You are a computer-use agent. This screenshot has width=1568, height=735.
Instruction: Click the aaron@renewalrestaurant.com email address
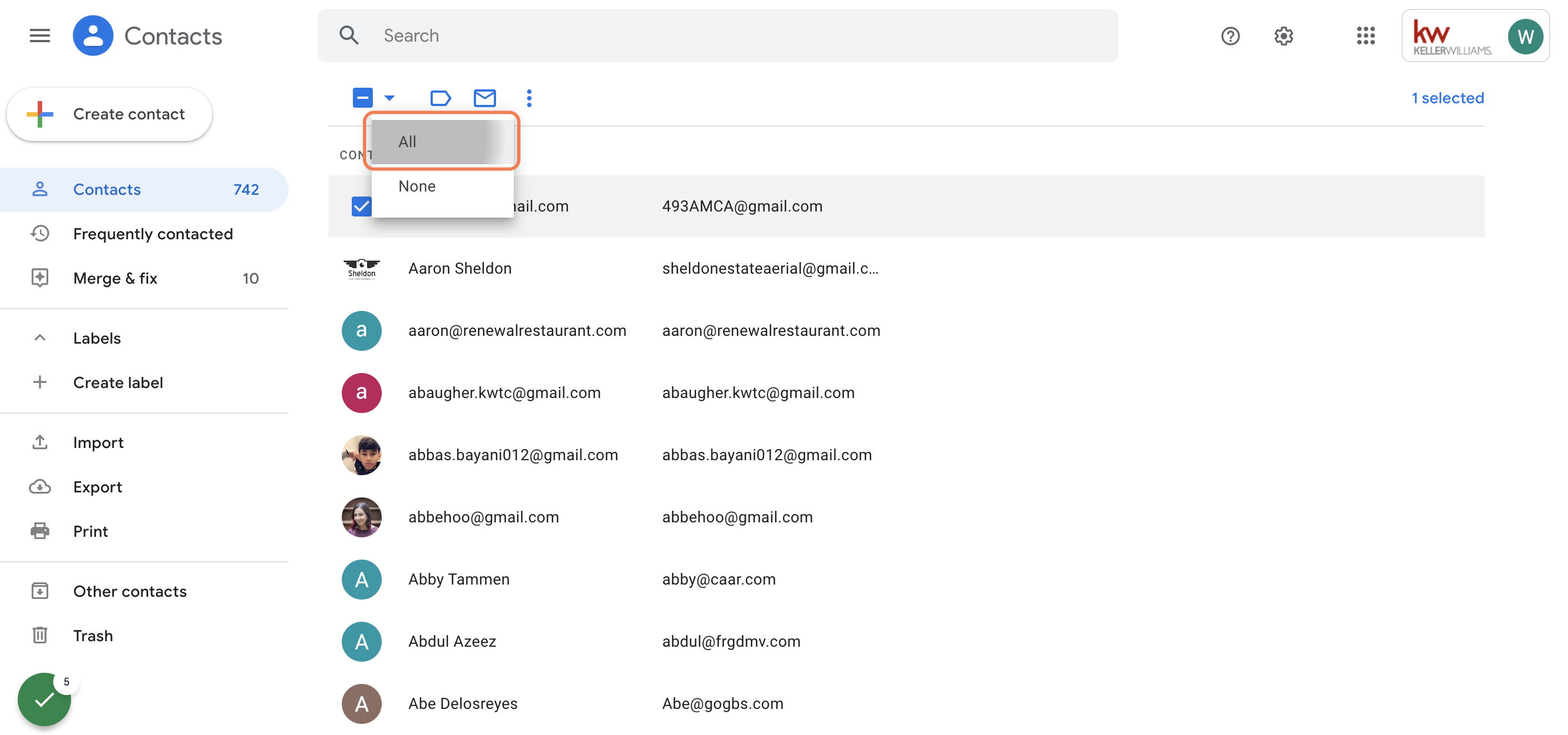pos(771,331)
